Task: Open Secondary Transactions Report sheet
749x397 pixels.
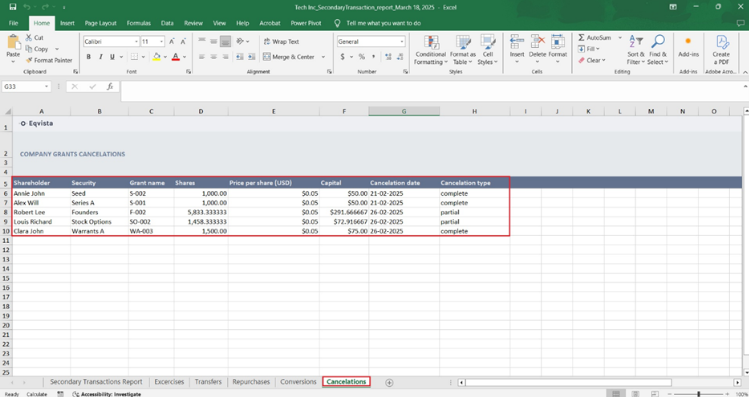Action: click(96, 382)
